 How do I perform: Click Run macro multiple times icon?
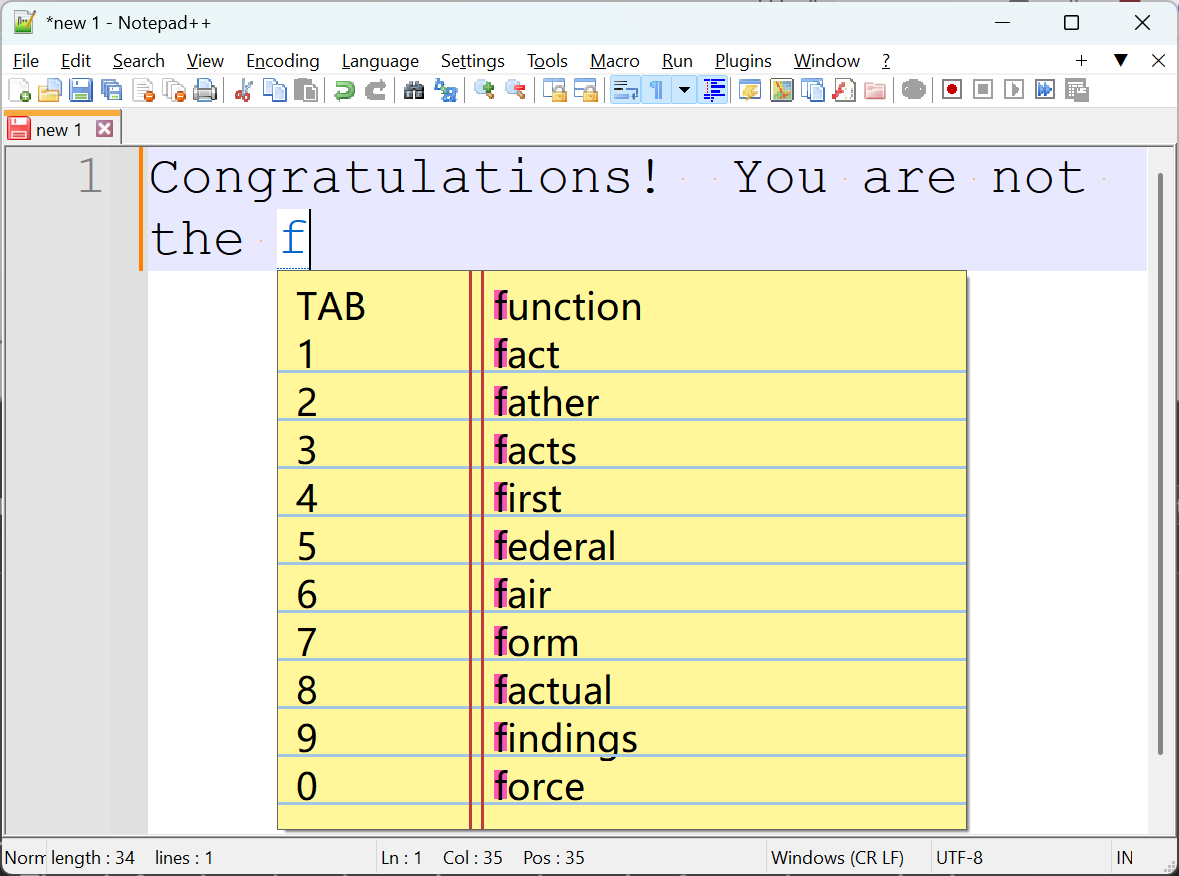click(x=1045, y=90)
